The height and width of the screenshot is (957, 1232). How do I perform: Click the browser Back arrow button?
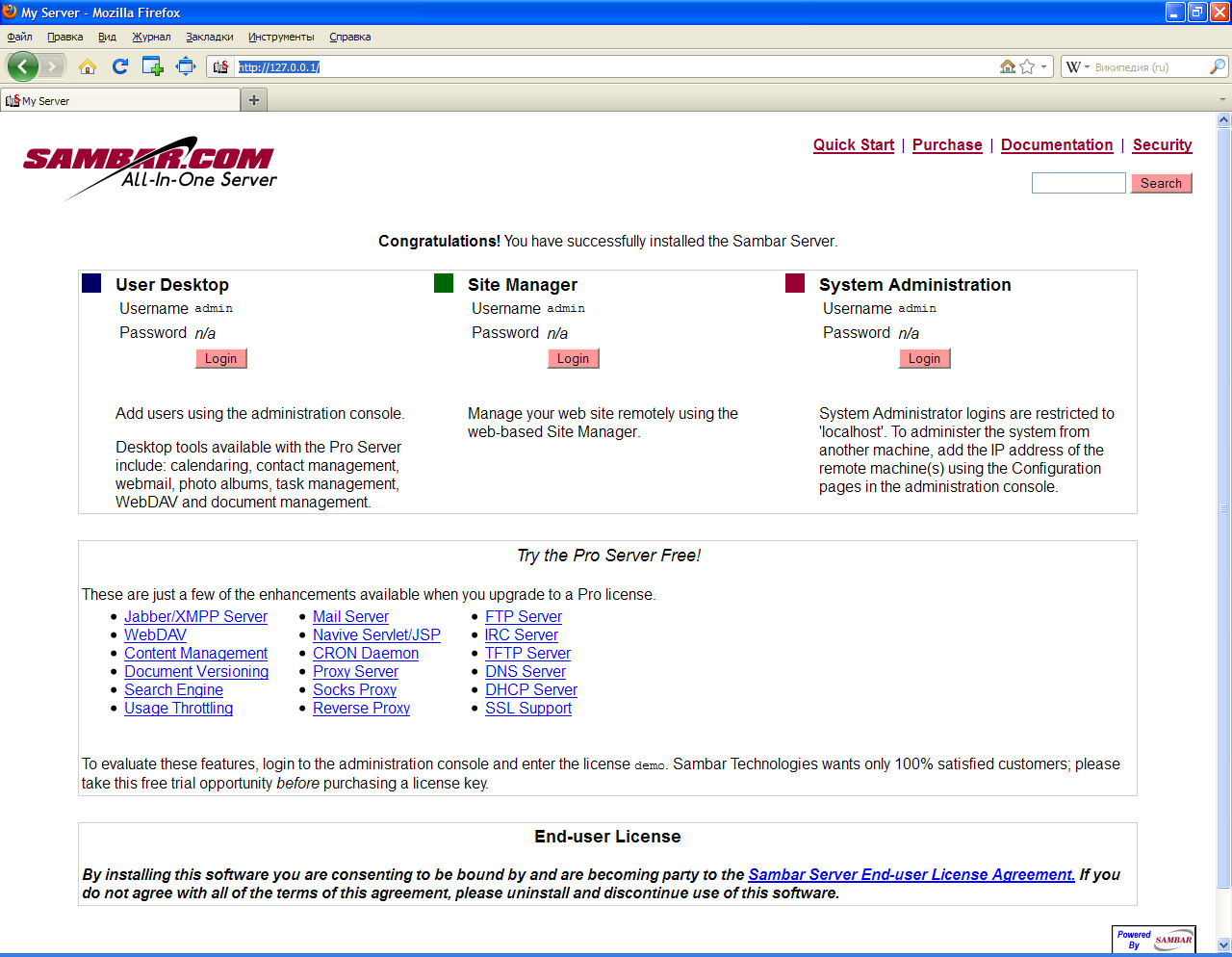[23, 66]
